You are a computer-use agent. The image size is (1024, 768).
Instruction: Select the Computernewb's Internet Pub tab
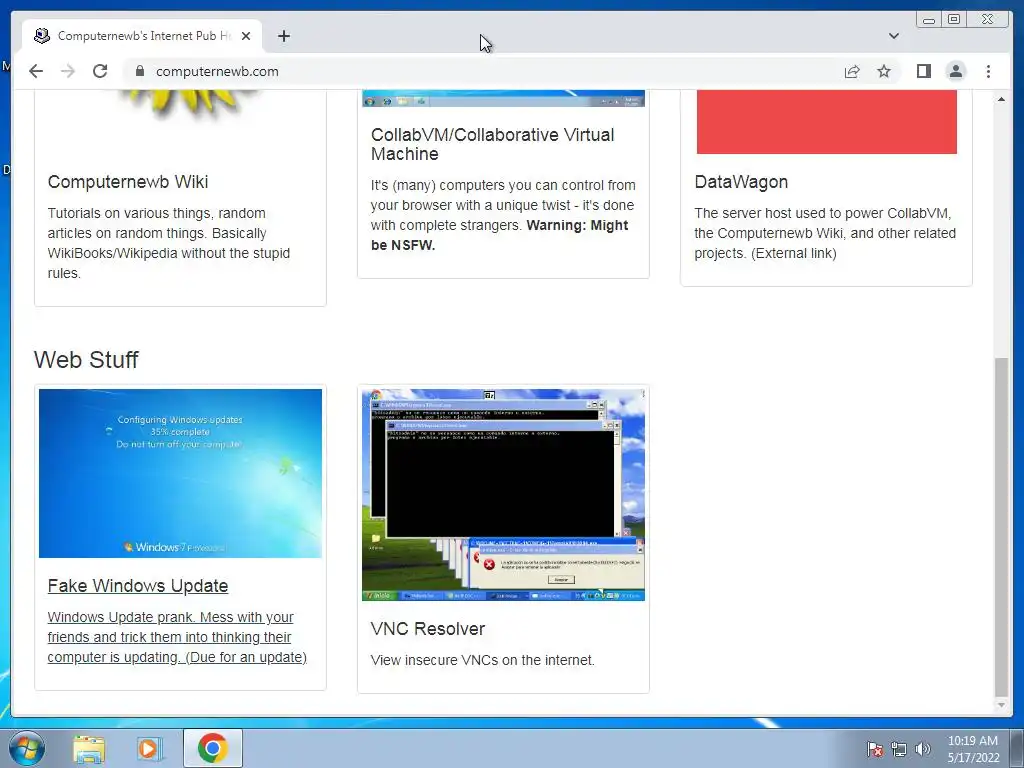click(142, 36)
